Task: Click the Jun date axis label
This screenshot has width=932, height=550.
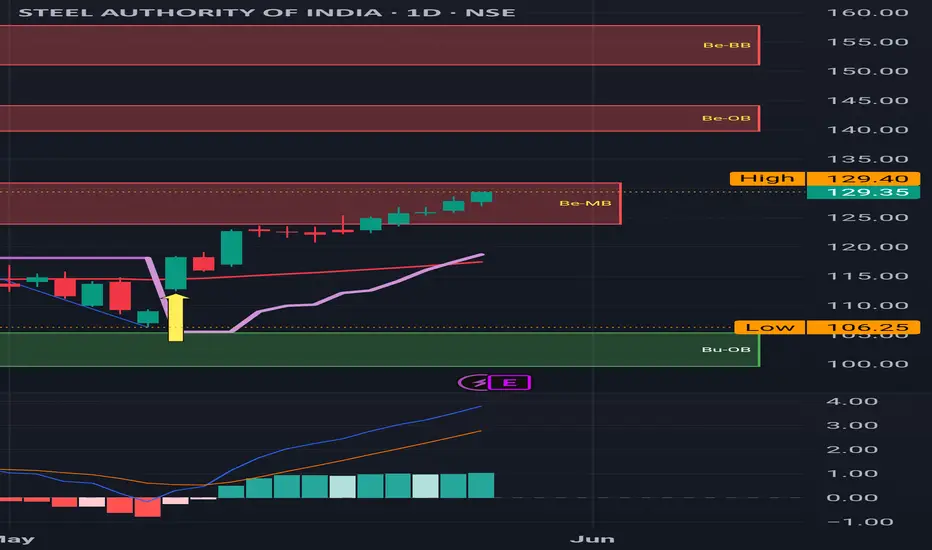Action: [592, 539]
